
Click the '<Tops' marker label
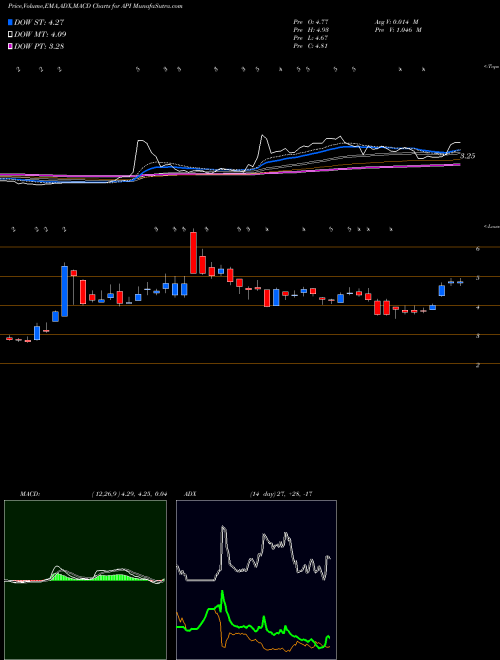[492, 67]
